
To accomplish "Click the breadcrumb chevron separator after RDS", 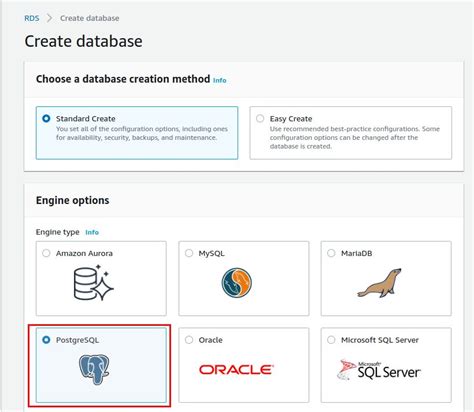I will (x=49, y=18).
